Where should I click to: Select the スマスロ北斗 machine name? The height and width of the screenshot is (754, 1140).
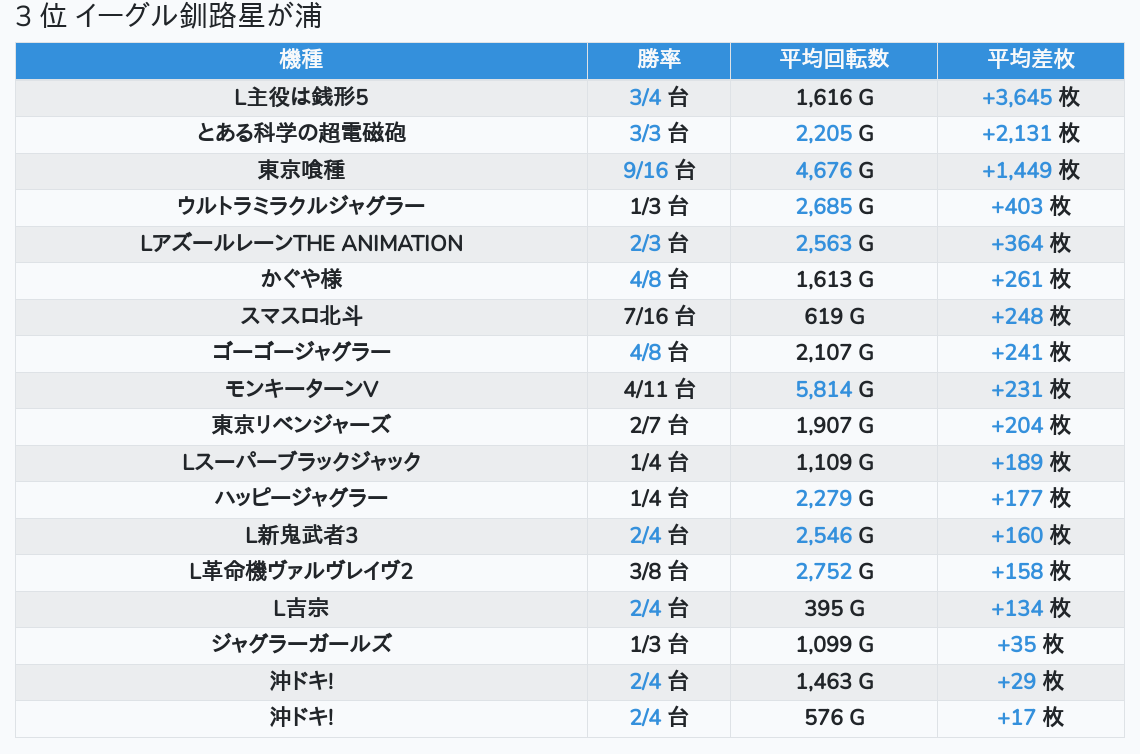(301, 316)
